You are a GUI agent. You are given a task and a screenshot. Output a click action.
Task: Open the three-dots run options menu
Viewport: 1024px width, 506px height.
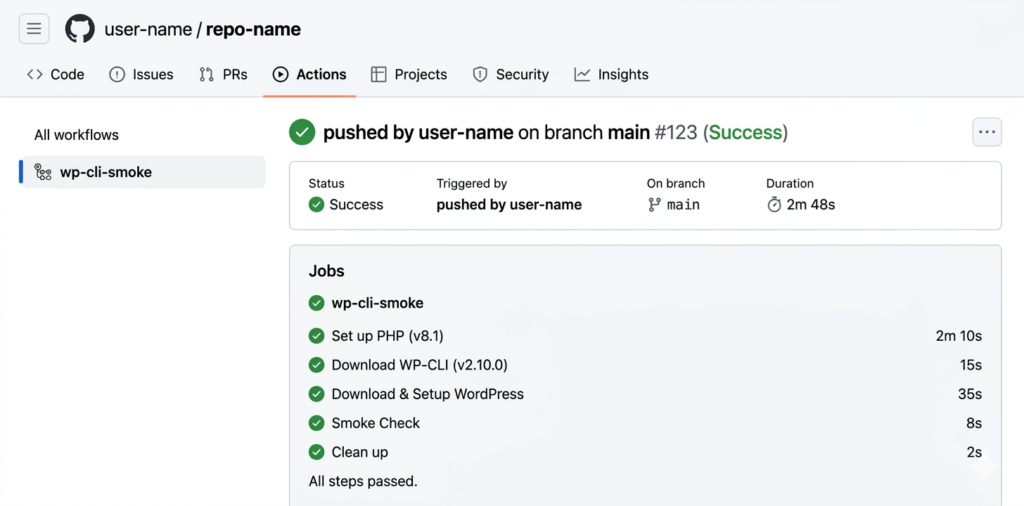point(987,133)
